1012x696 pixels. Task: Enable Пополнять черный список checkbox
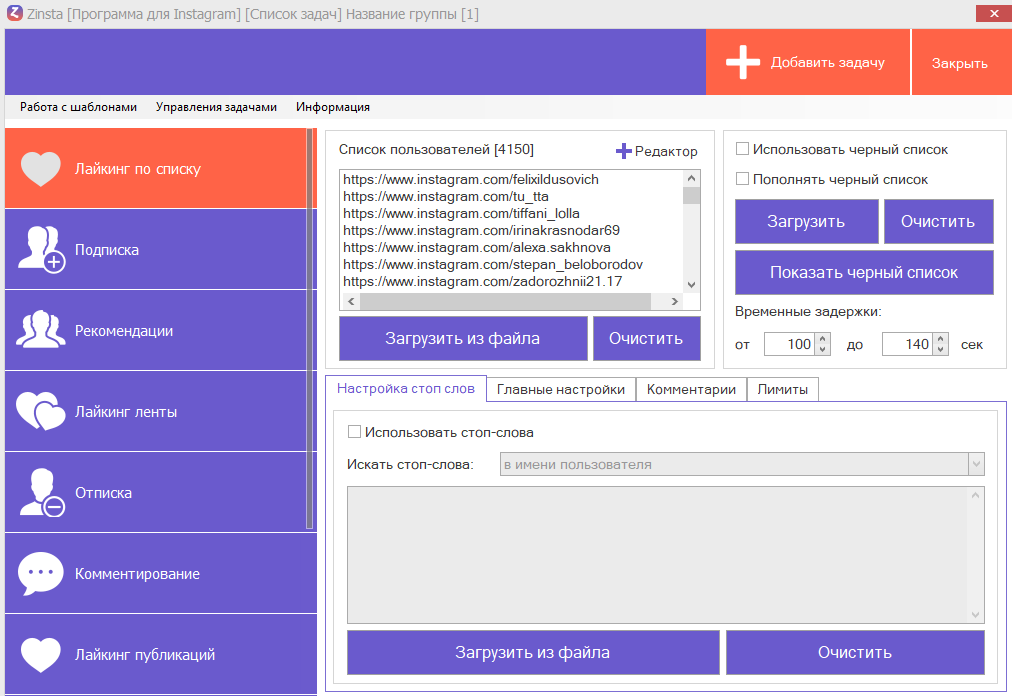click(742, 178)
